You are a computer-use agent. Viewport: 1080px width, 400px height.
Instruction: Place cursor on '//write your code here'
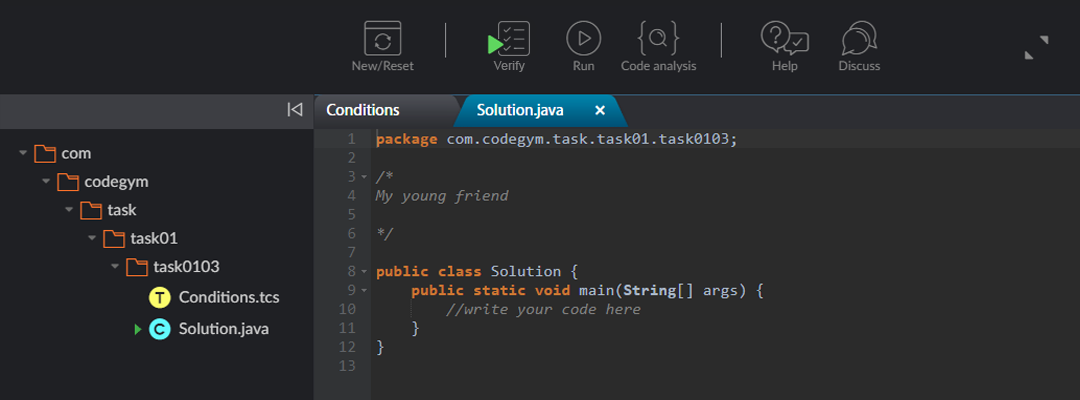click(543, 310)
